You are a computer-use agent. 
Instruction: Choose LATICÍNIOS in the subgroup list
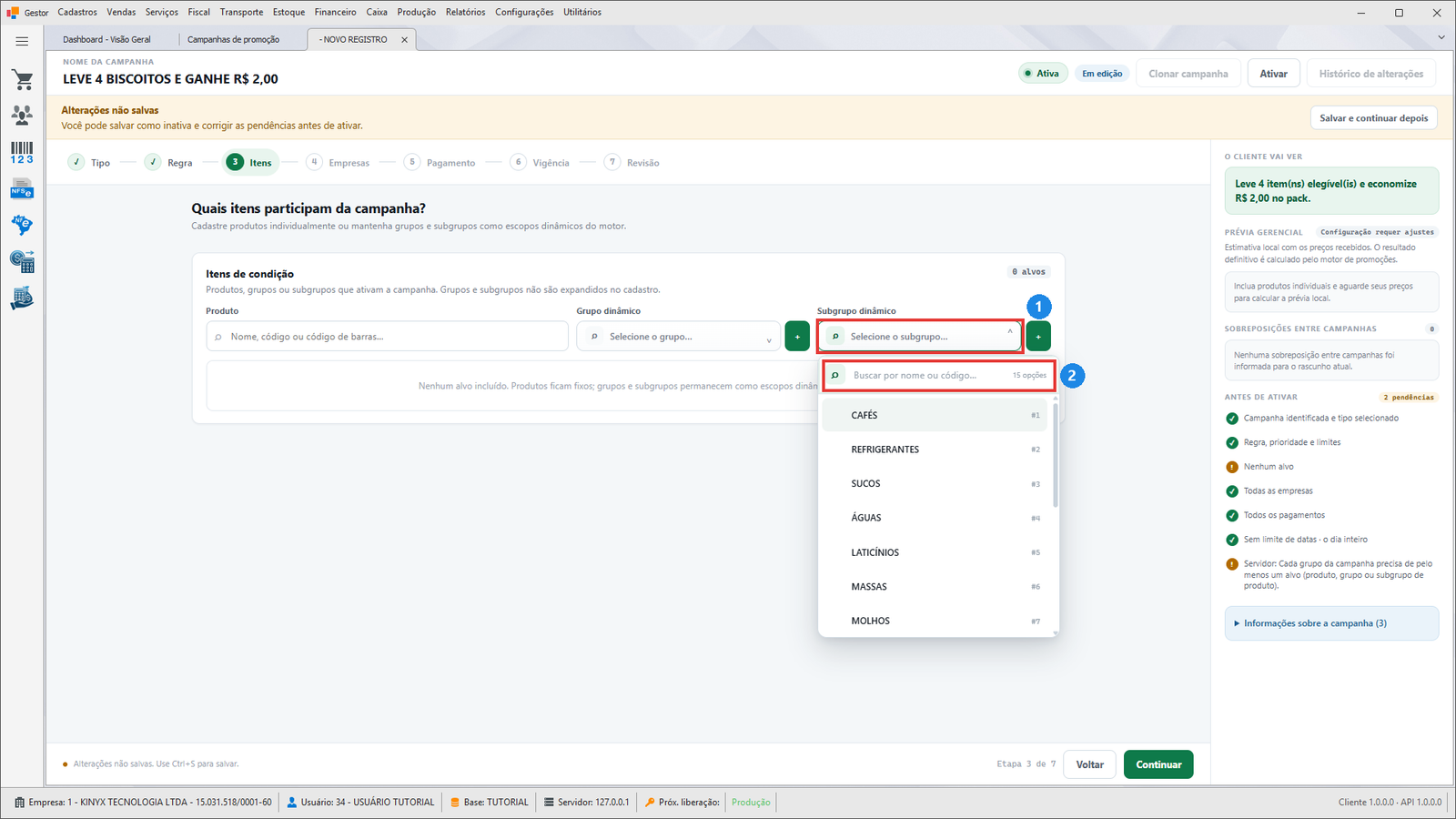point(935,552)
